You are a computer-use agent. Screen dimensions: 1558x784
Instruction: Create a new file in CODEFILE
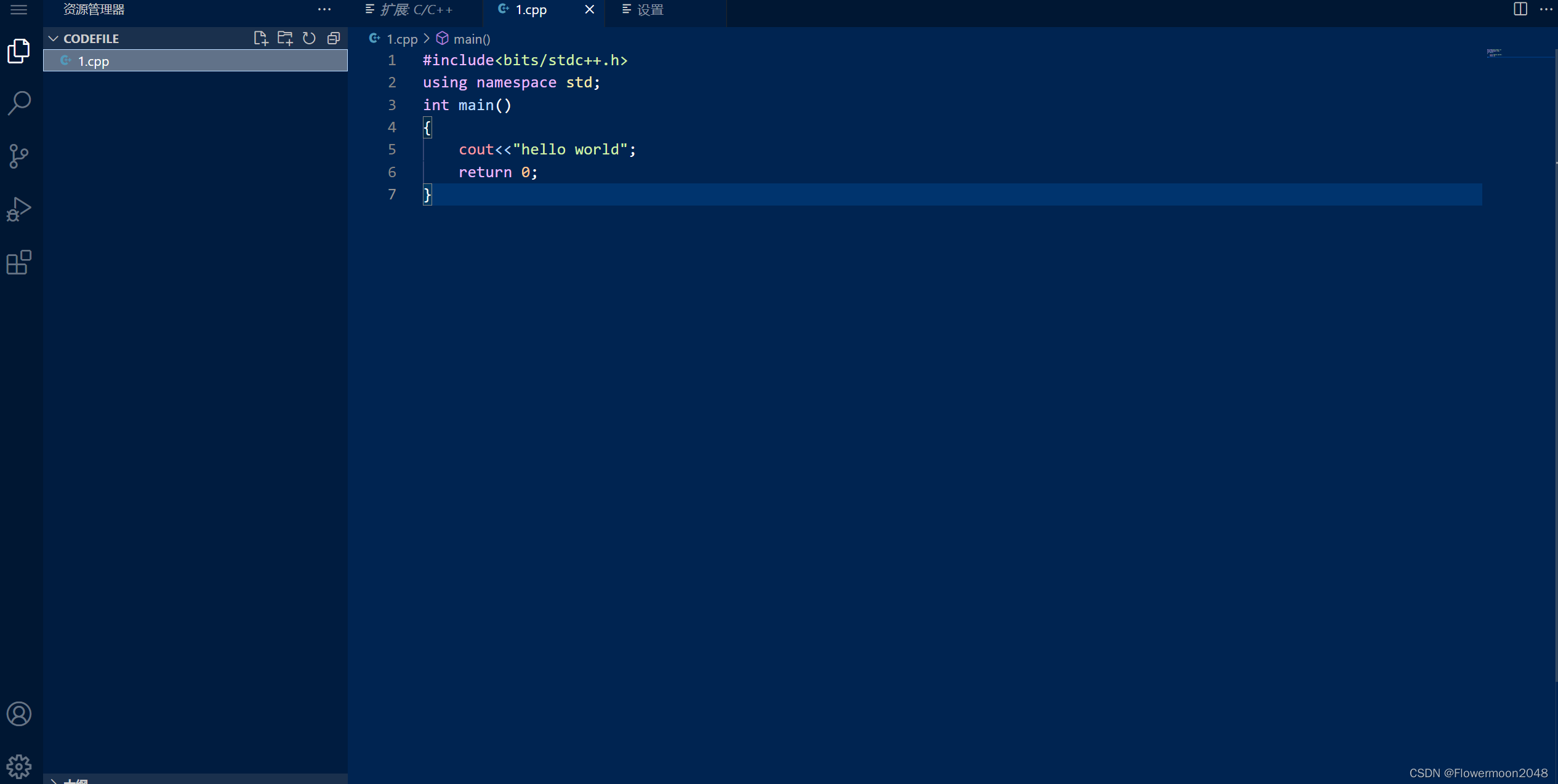pyautogui.click(x=261, y=38)
